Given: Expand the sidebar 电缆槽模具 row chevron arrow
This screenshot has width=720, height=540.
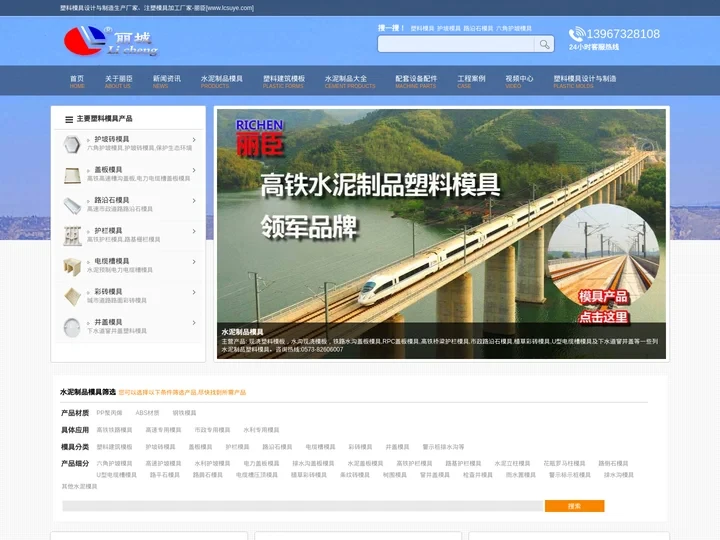Looking at the screenshot, I should click(194, 262).
